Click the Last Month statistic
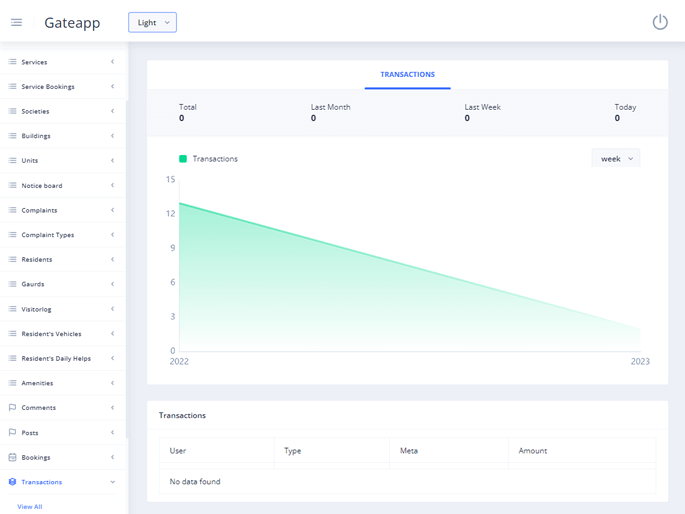685x514 pixels. [330, 112]
